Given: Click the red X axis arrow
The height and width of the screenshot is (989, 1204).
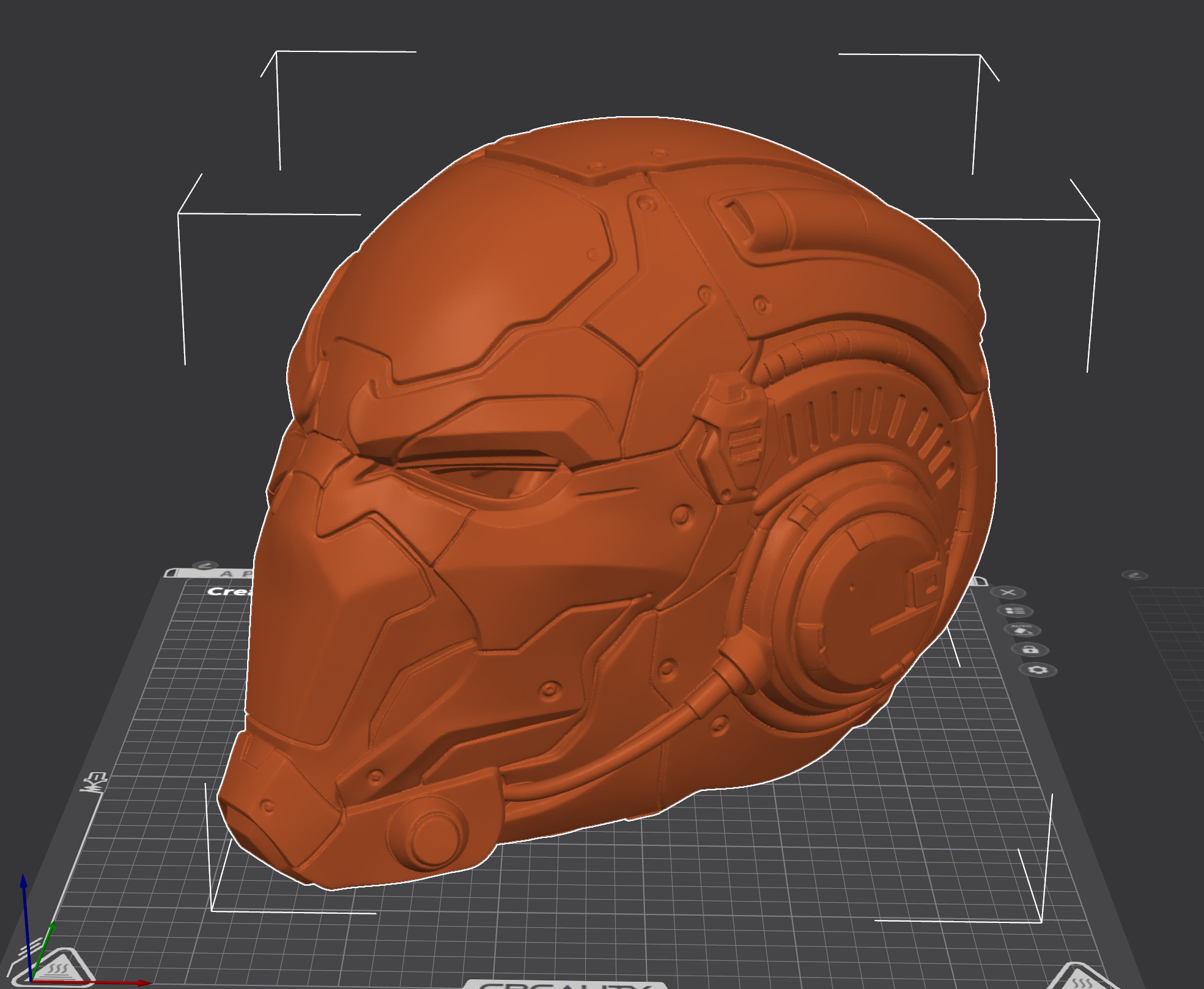Looking at the screenshot, I should (142, 983).
